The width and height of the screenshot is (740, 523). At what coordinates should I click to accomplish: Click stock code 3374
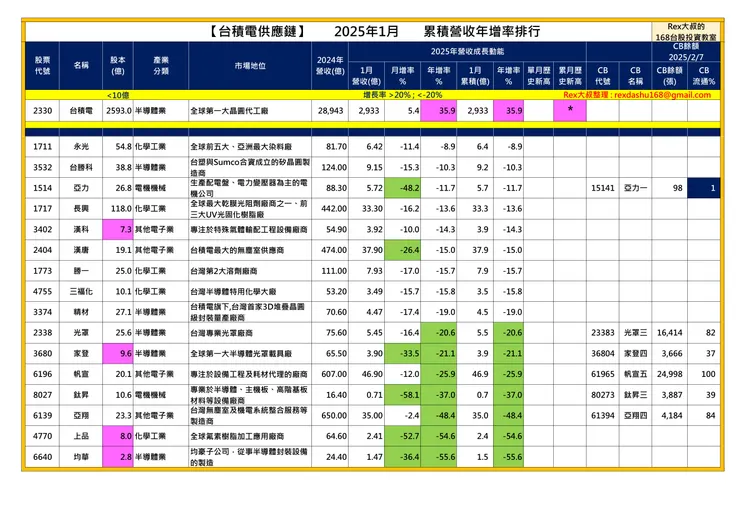click(42, 312)
